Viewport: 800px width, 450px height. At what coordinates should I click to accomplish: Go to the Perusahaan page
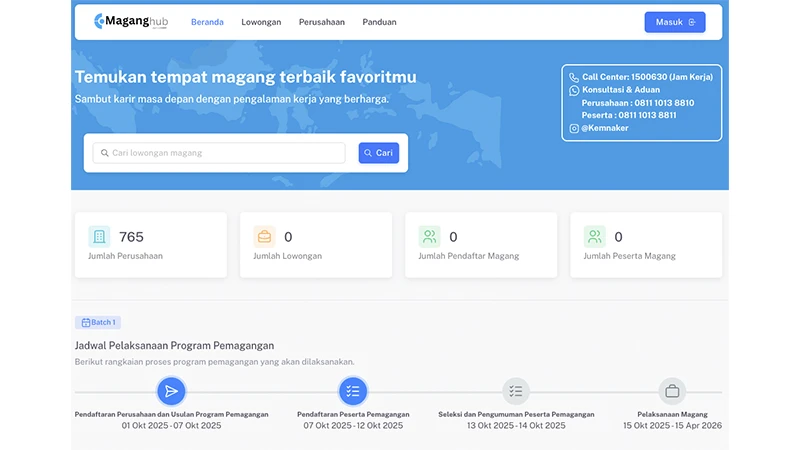coord(322,22)
